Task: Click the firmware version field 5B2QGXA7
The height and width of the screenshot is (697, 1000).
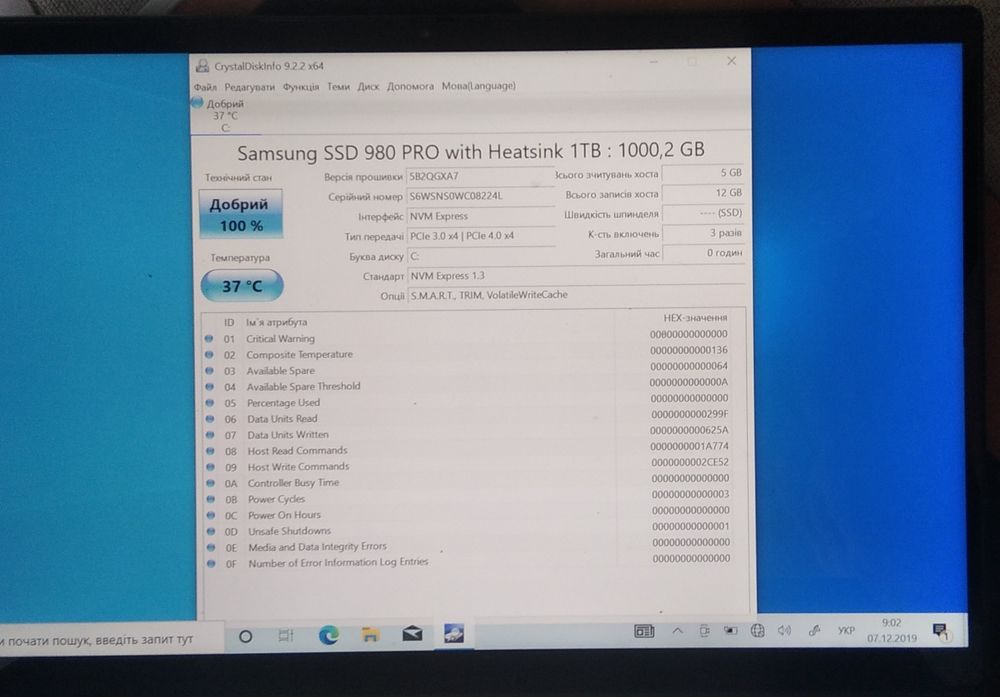Action: tap(480, 176)
